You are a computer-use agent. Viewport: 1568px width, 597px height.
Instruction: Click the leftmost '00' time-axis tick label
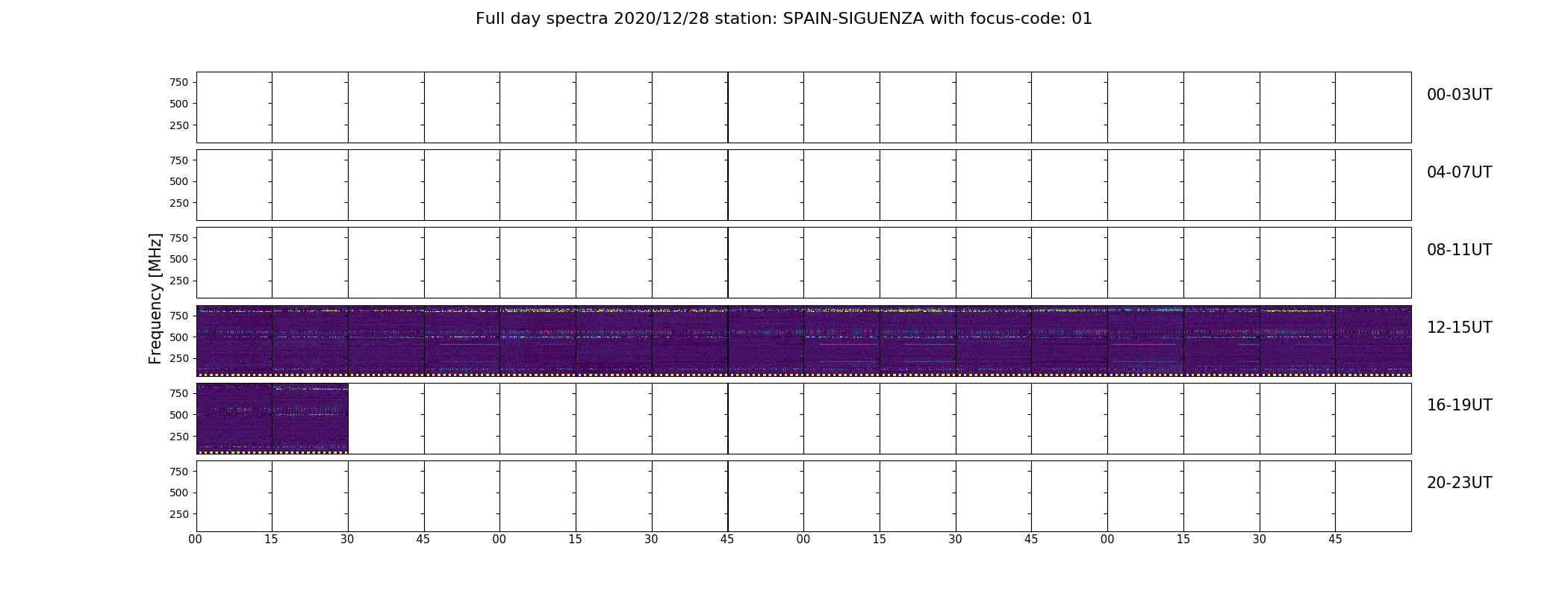196,540
